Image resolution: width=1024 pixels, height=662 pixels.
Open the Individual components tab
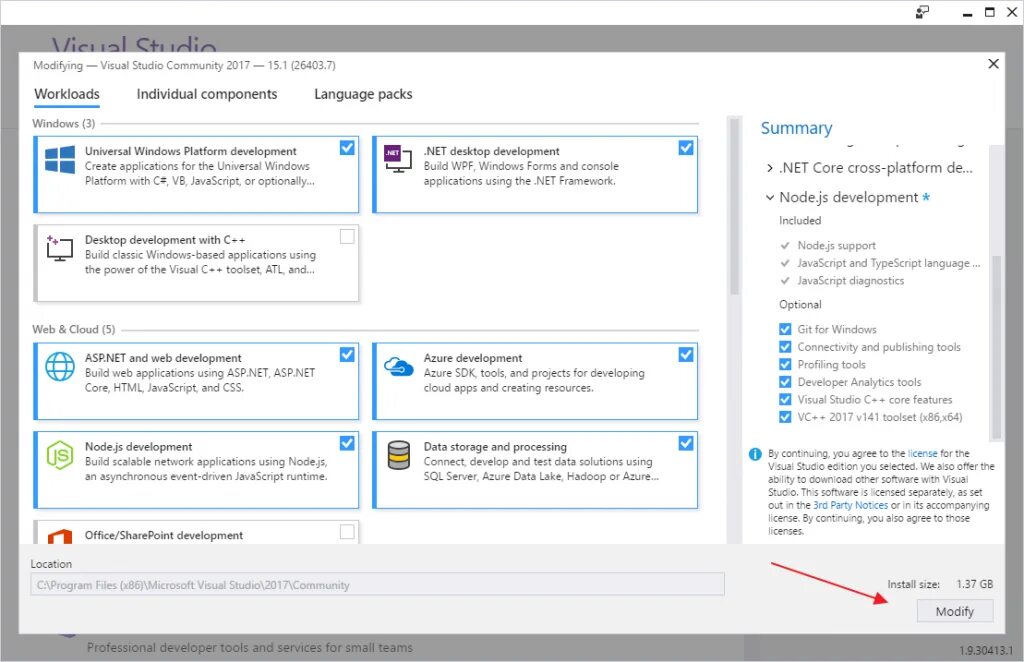pyautogui.click(x=206, y=94)
